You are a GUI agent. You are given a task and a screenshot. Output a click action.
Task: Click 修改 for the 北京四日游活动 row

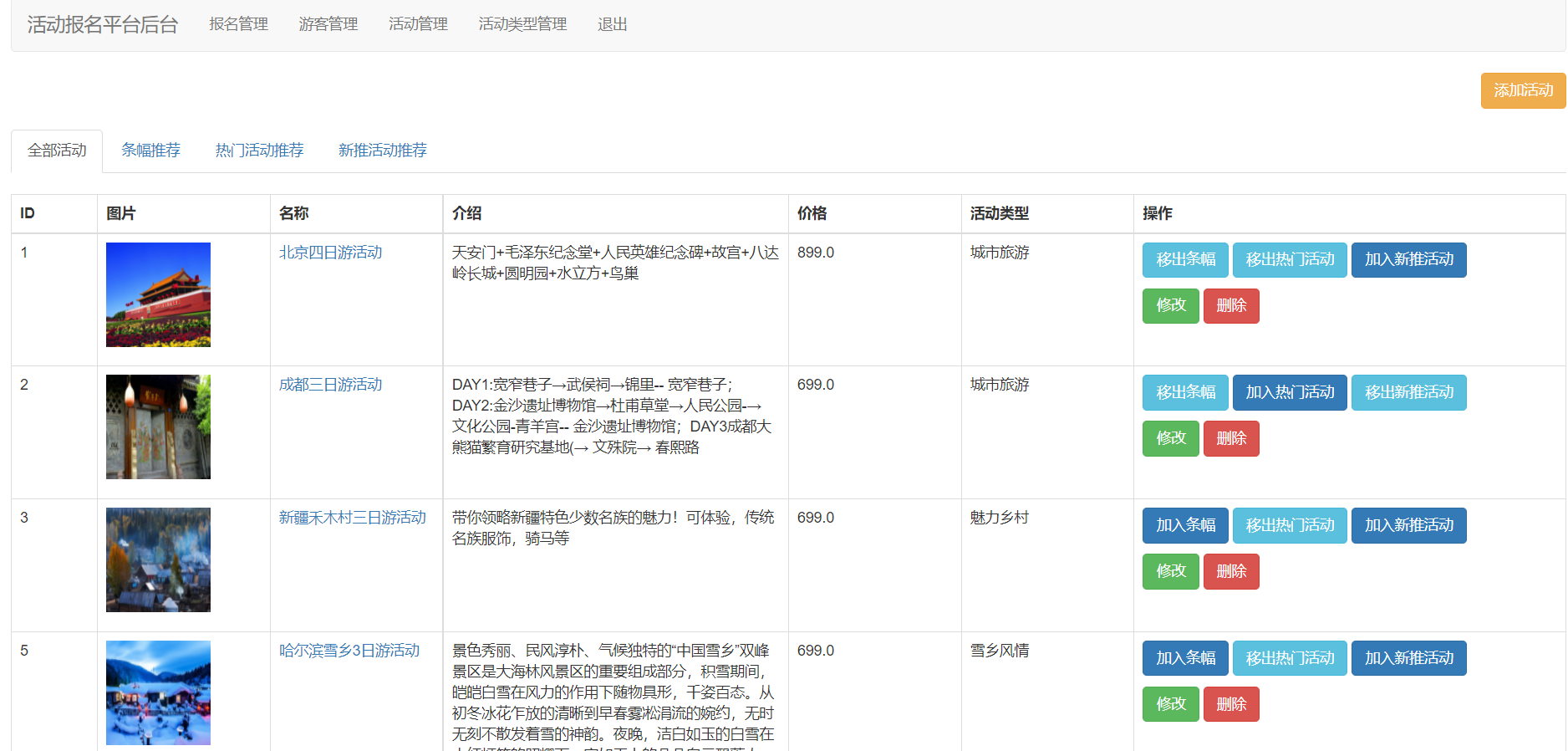[1170, 305]
